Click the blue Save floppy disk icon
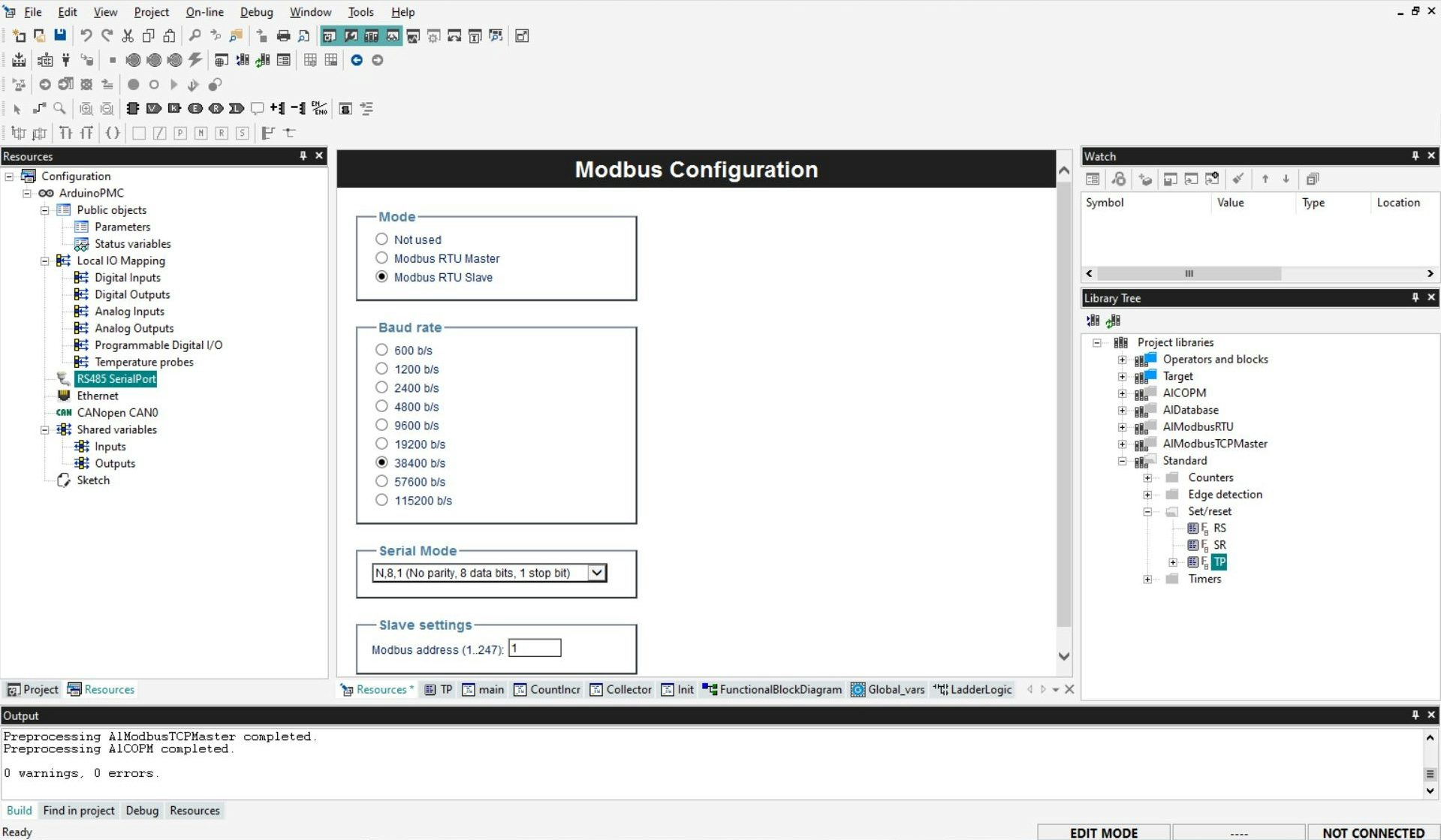The height and width of the screenshot is (840, 1441). (x=60, y=35)
